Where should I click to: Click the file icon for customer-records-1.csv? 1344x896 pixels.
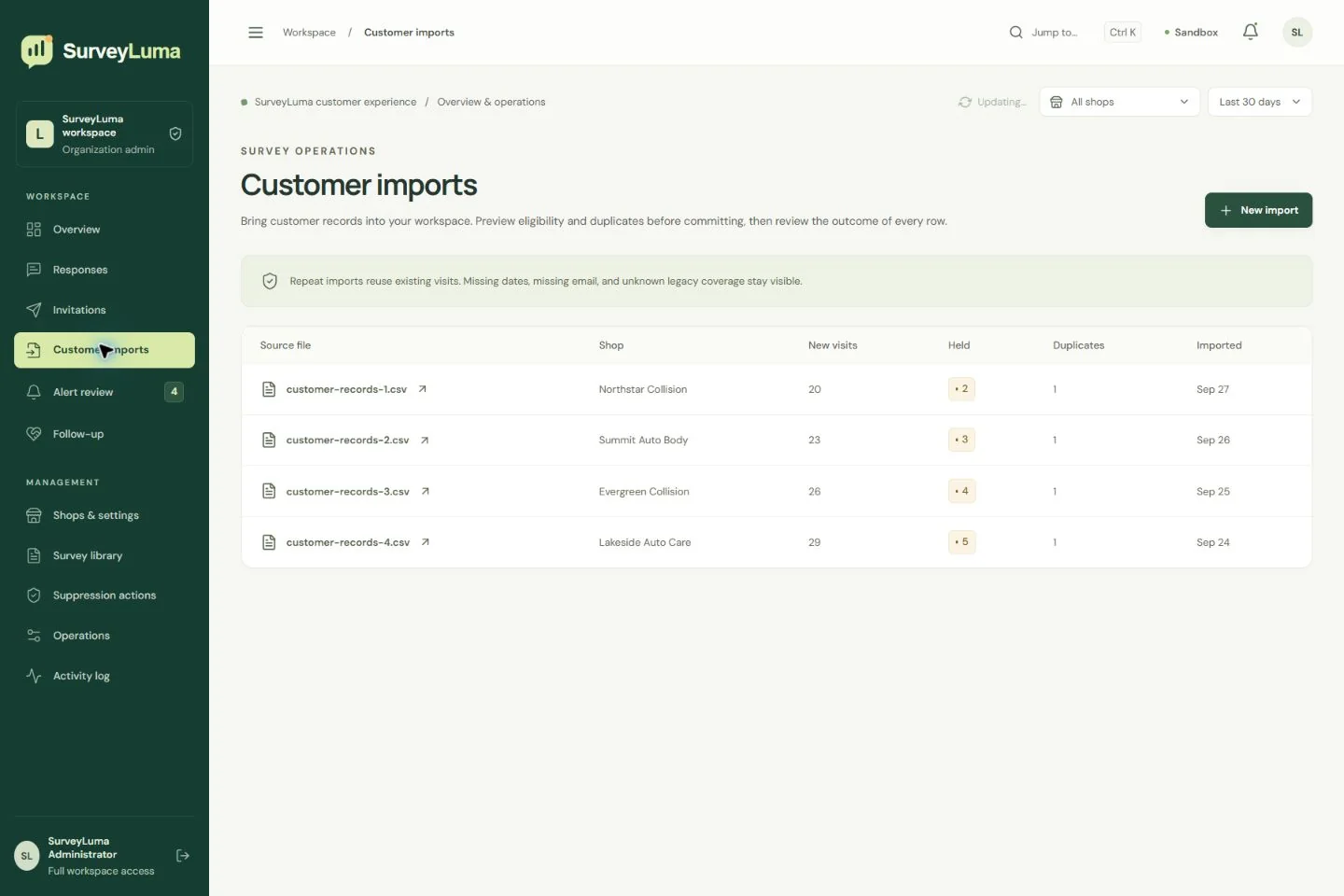coord(269,389)
